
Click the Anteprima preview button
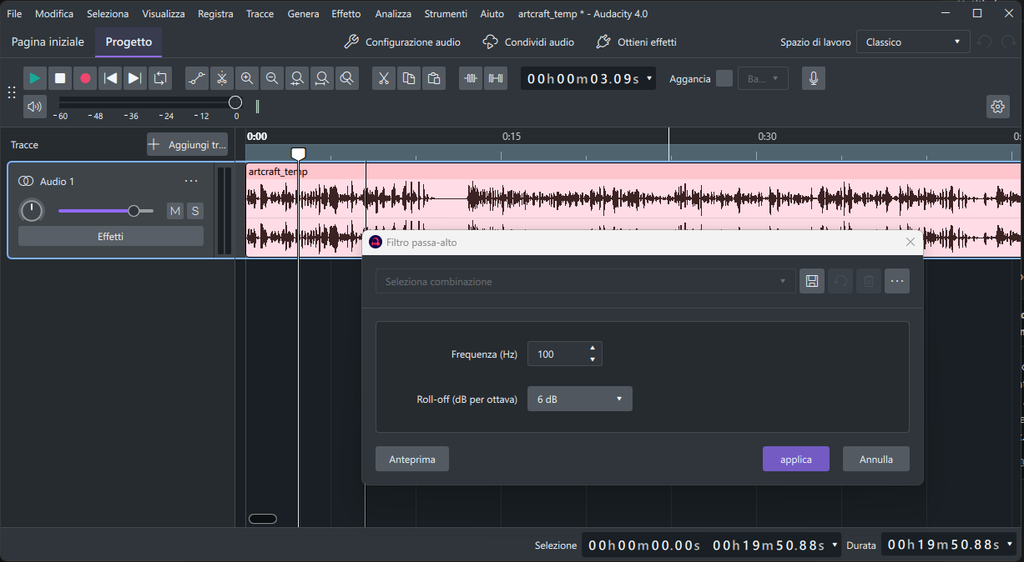point(412,459)
